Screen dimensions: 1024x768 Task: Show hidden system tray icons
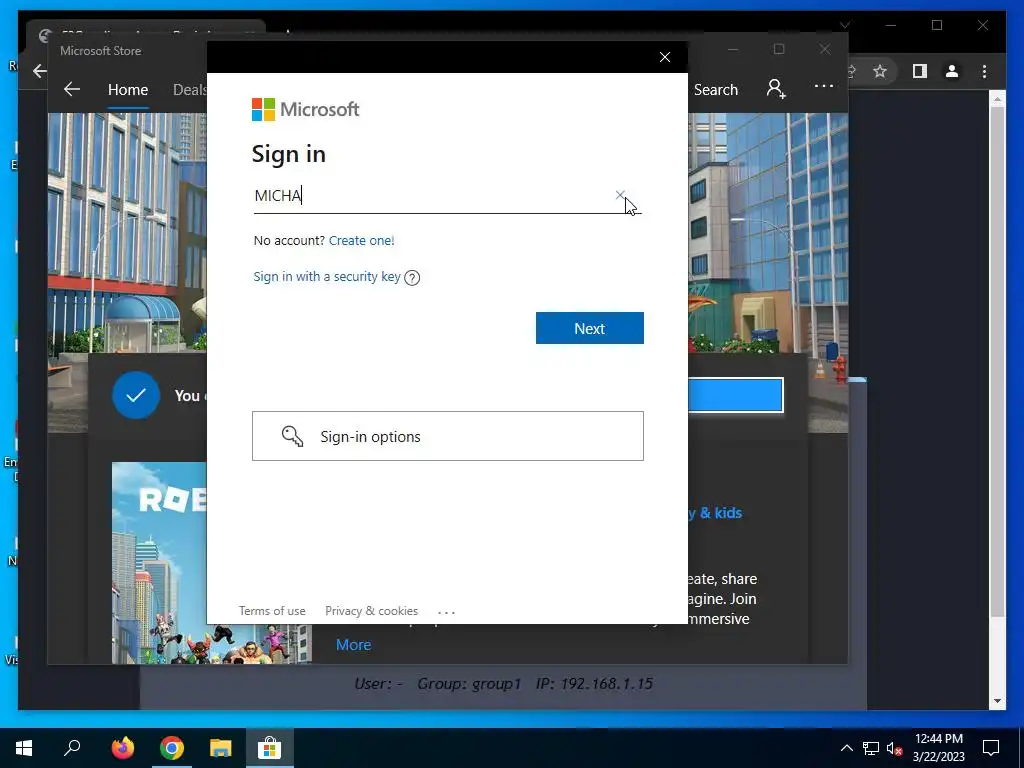[846, 748]
